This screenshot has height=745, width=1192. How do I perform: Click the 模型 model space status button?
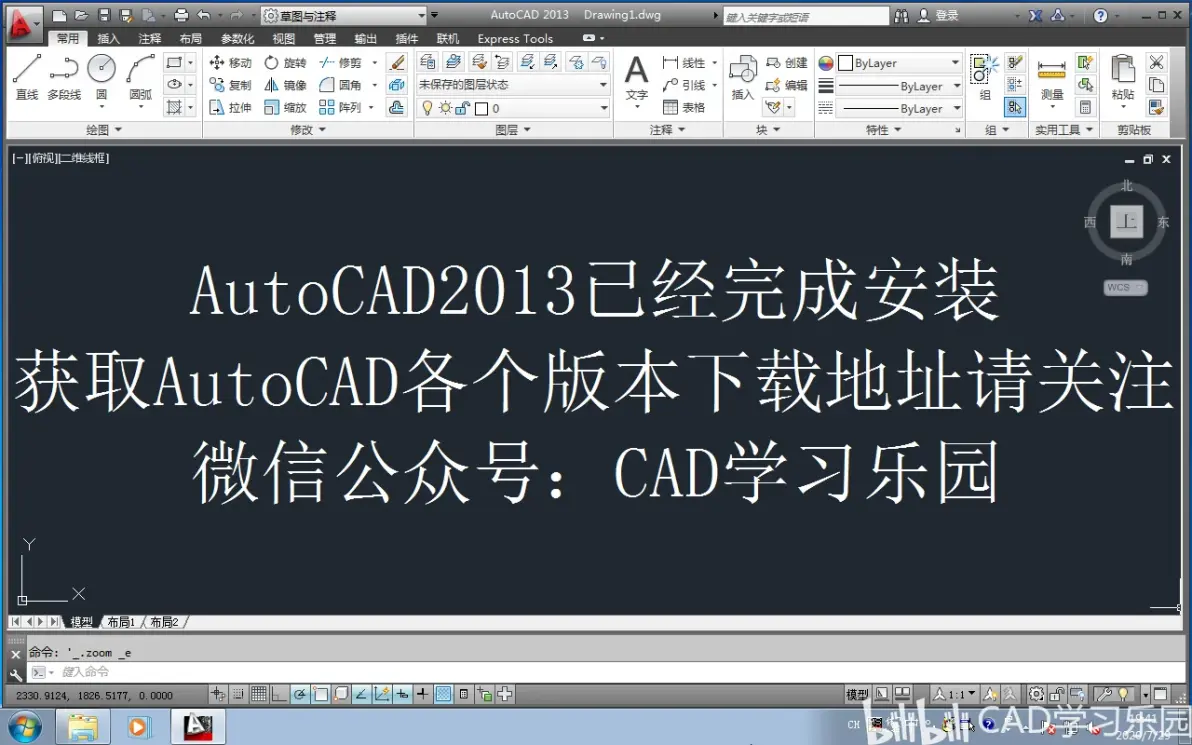(x=858, y=694)
